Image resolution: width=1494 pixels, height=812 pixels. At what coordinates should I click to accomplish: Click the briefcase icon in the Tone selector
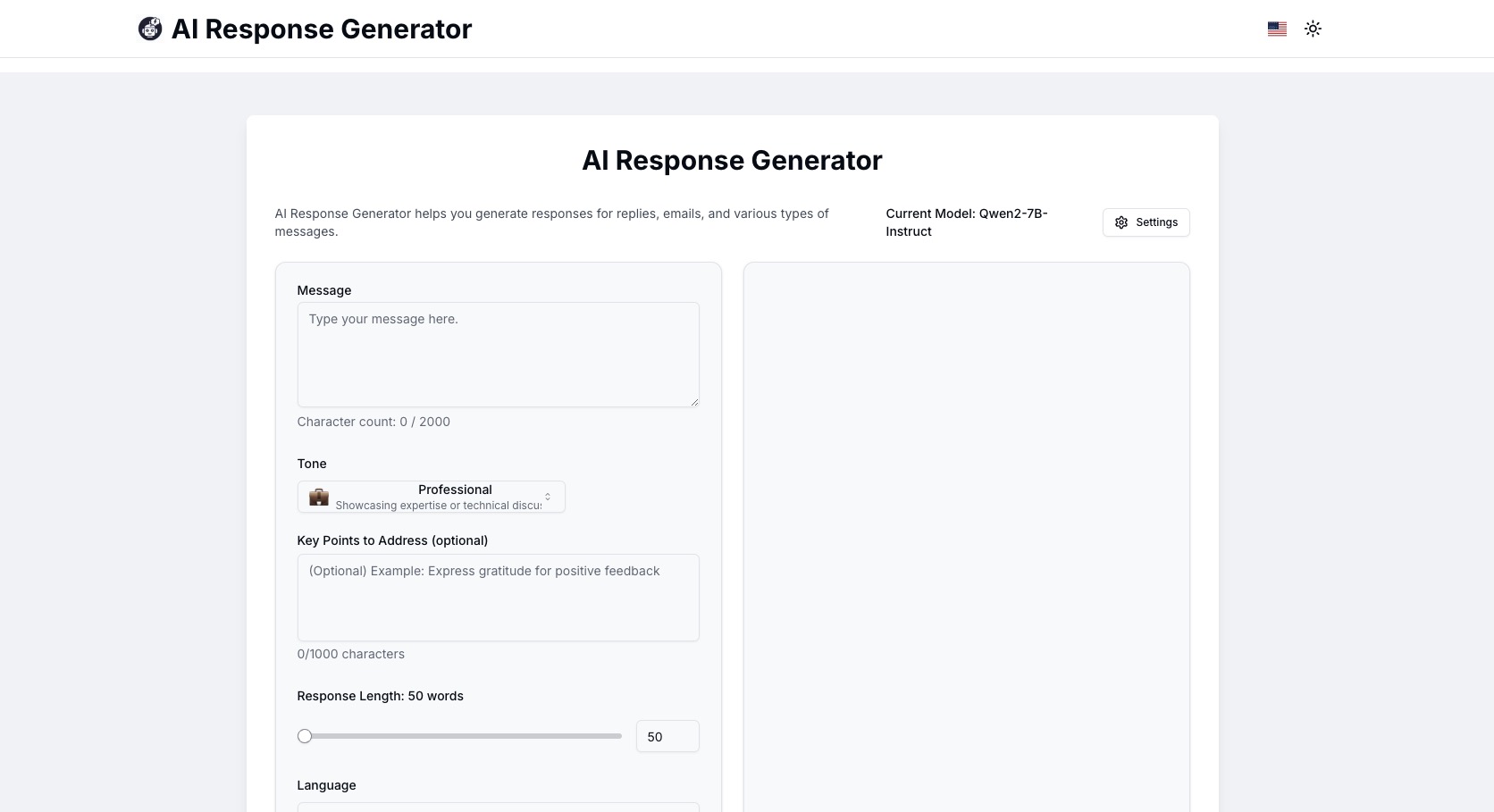coord(317,497)
